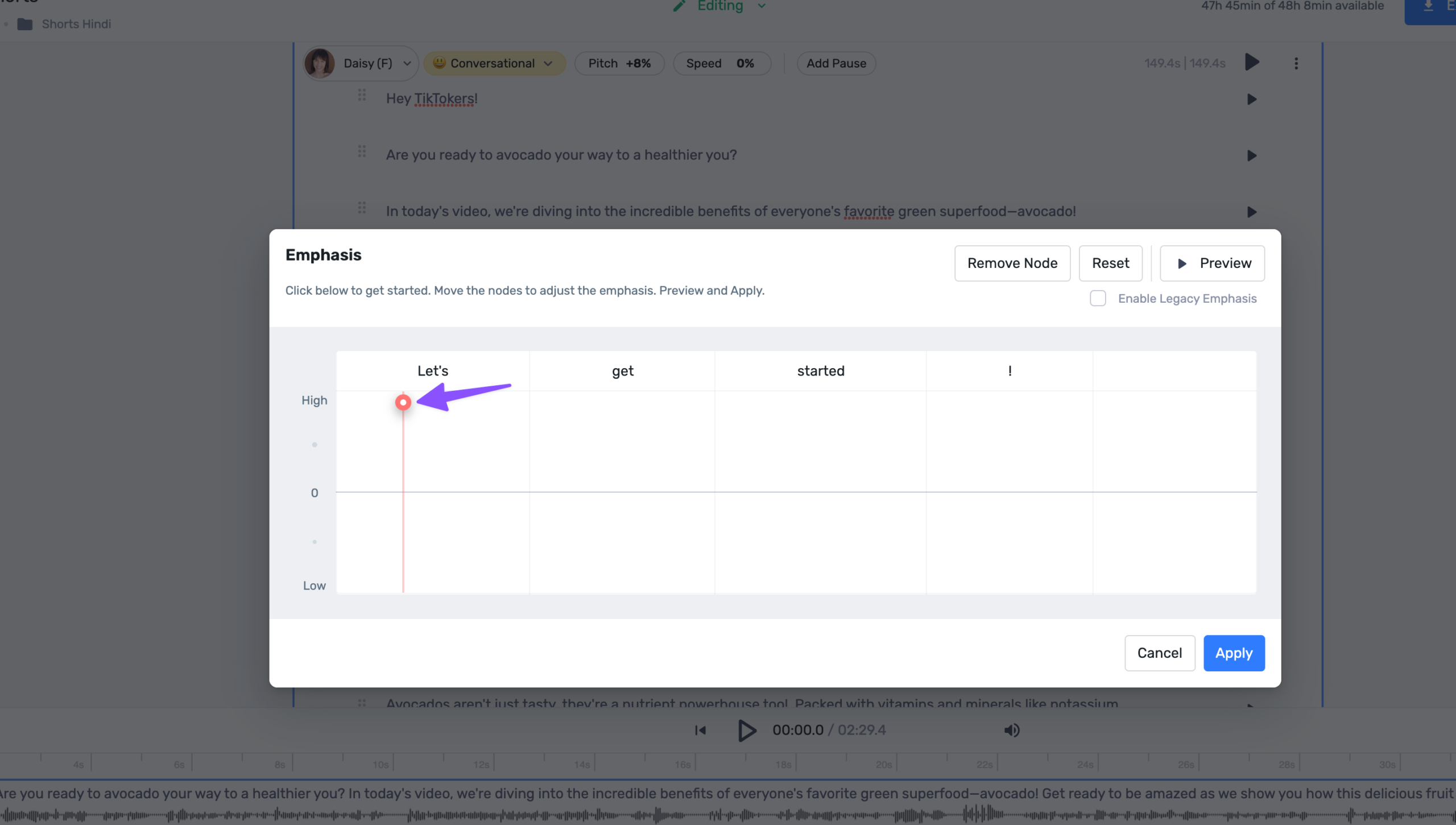This screenshot has width=1456, height=825.
Task: Open the Pitch +8% setting
Action: 619,63
